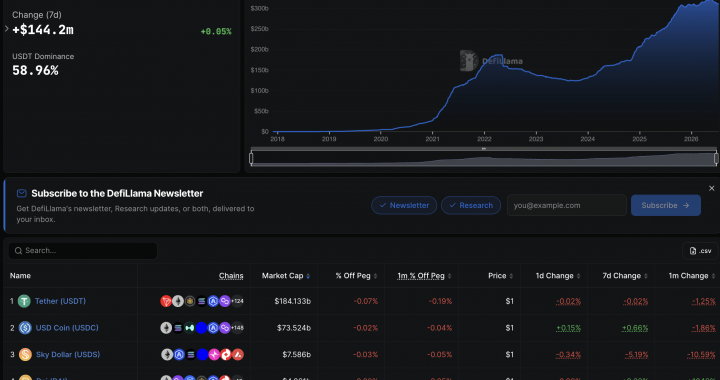The image size is (720, 380).
Task: Click Tether market cap value $184.133b
Action: [292, 301]
